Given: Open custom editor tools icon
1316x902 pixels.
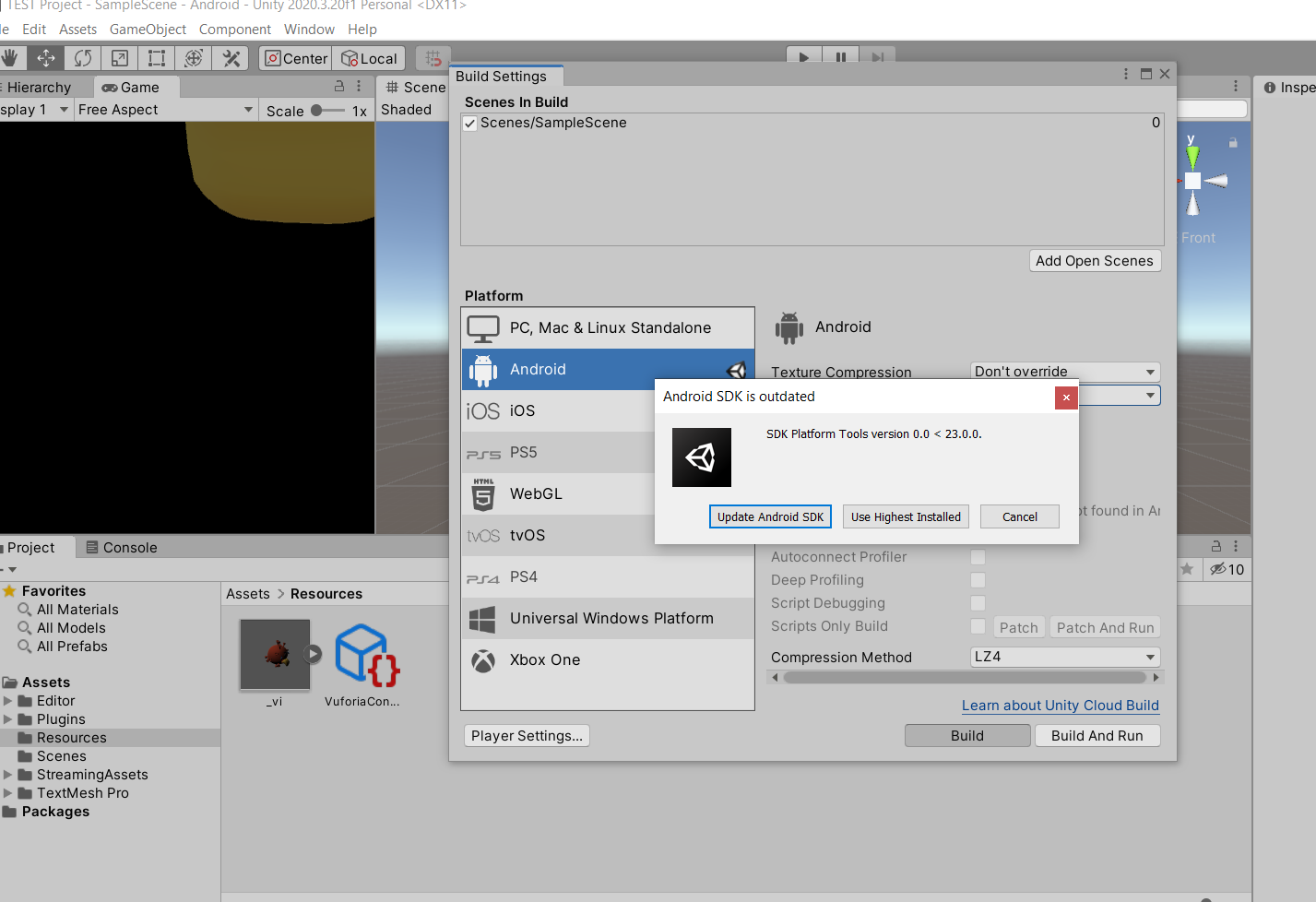Looking at the screenshot, I should click(x=231, y=58).
